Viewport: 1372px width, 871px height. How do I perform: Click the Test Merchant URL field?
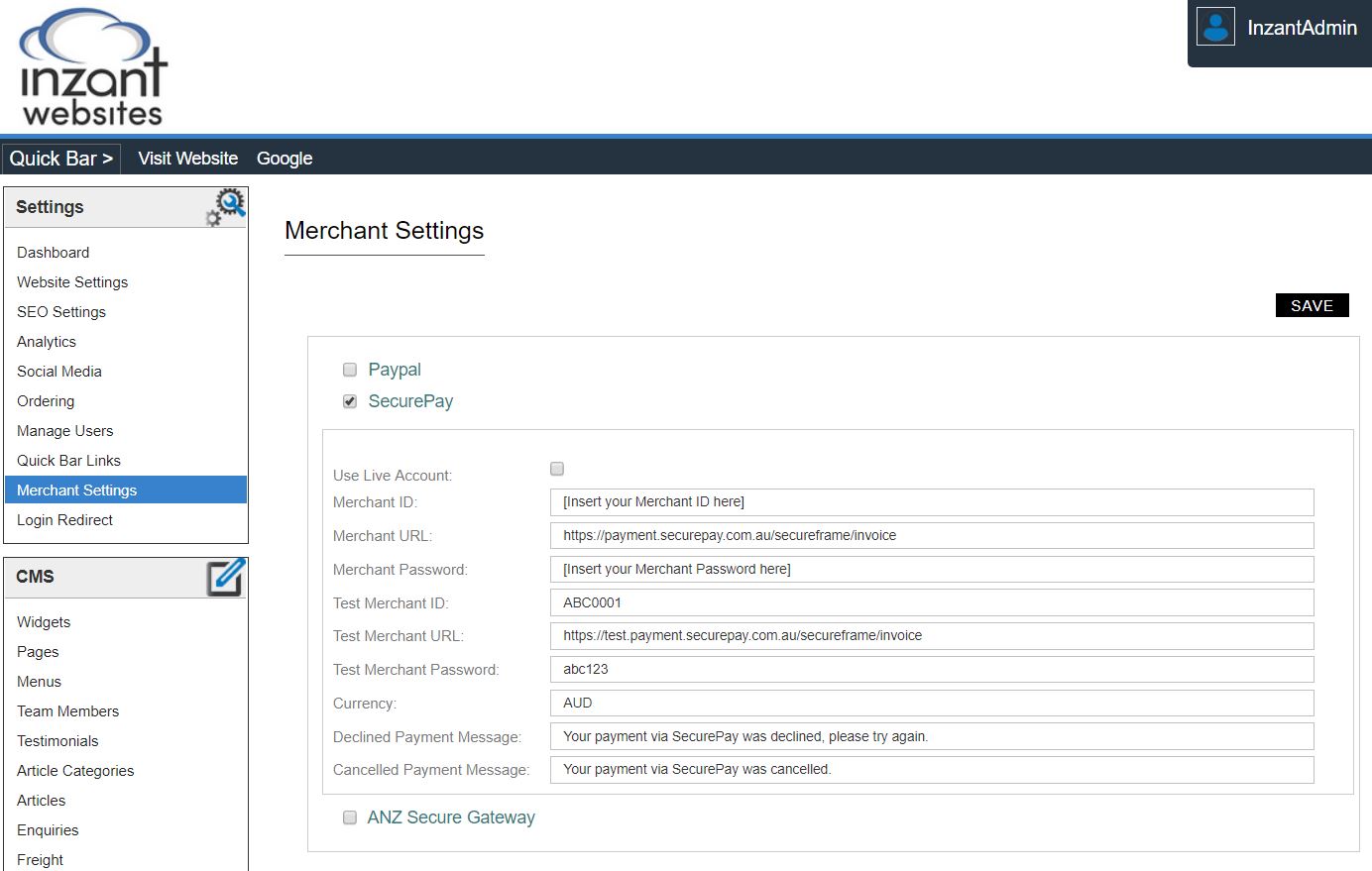[x=932, y=636]
